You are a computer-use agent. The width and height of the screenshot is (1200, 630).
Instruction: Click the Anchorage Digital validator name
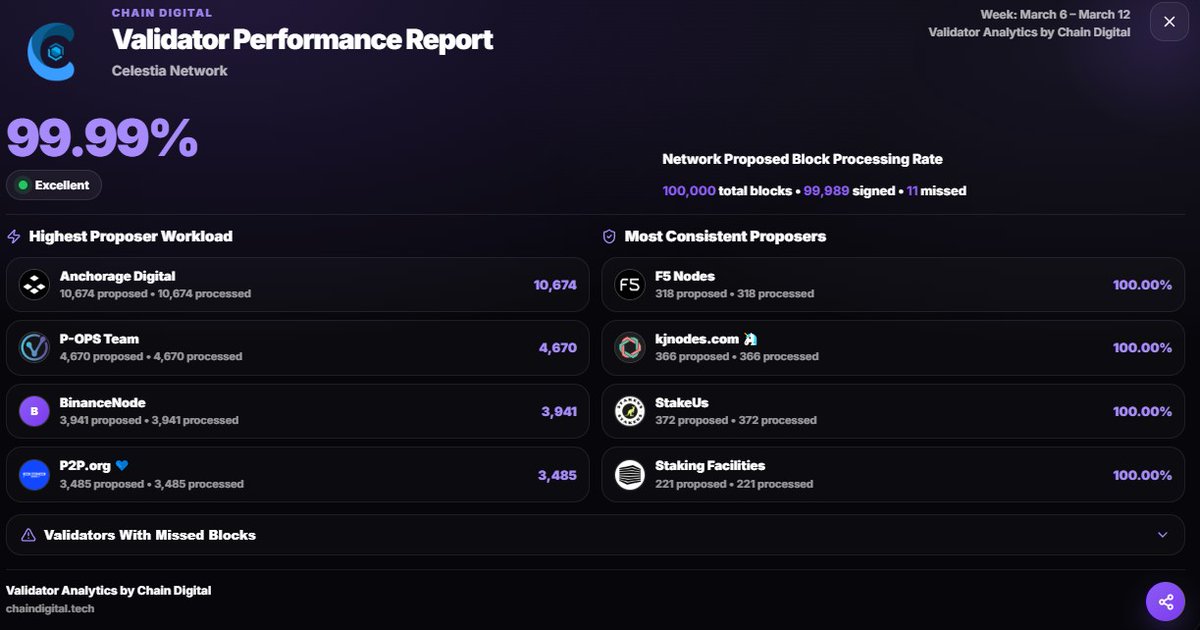(x=118, y=276)
